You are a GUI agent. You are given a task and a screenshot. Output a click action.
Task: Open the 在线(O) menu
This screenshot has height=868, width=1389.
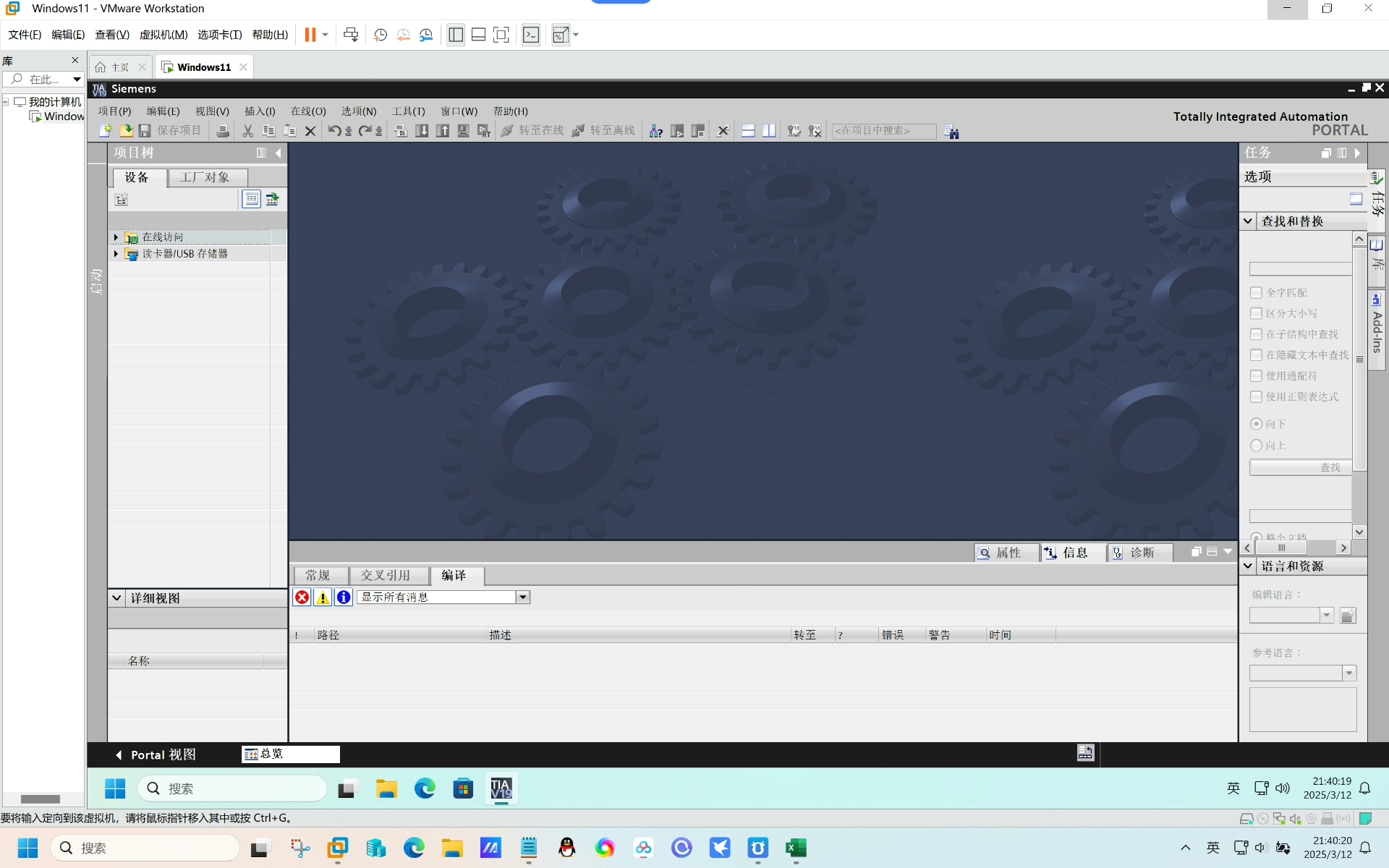pyautogui.click(x=308, y=111)
